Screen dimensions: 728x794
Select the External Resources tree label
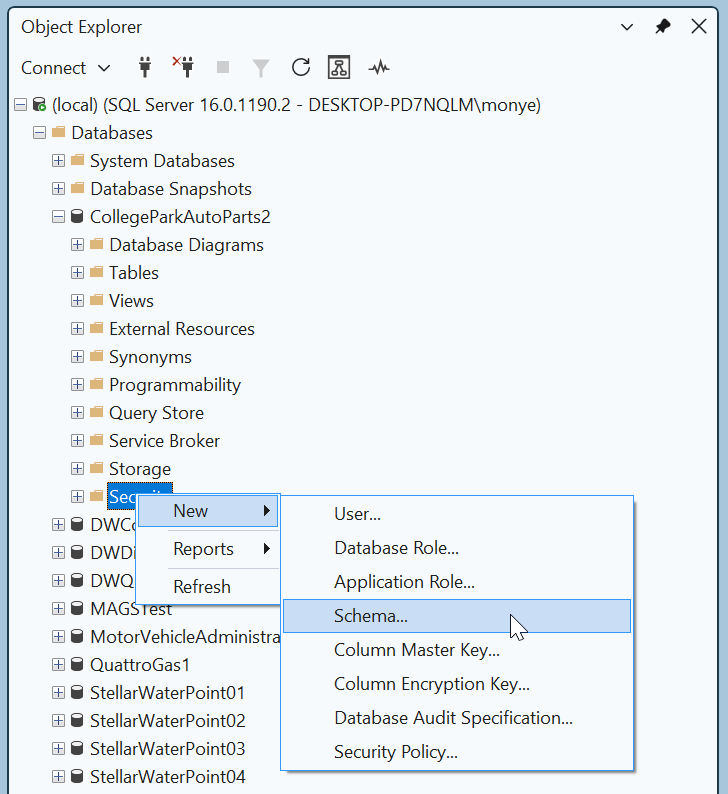click(182, 329)
